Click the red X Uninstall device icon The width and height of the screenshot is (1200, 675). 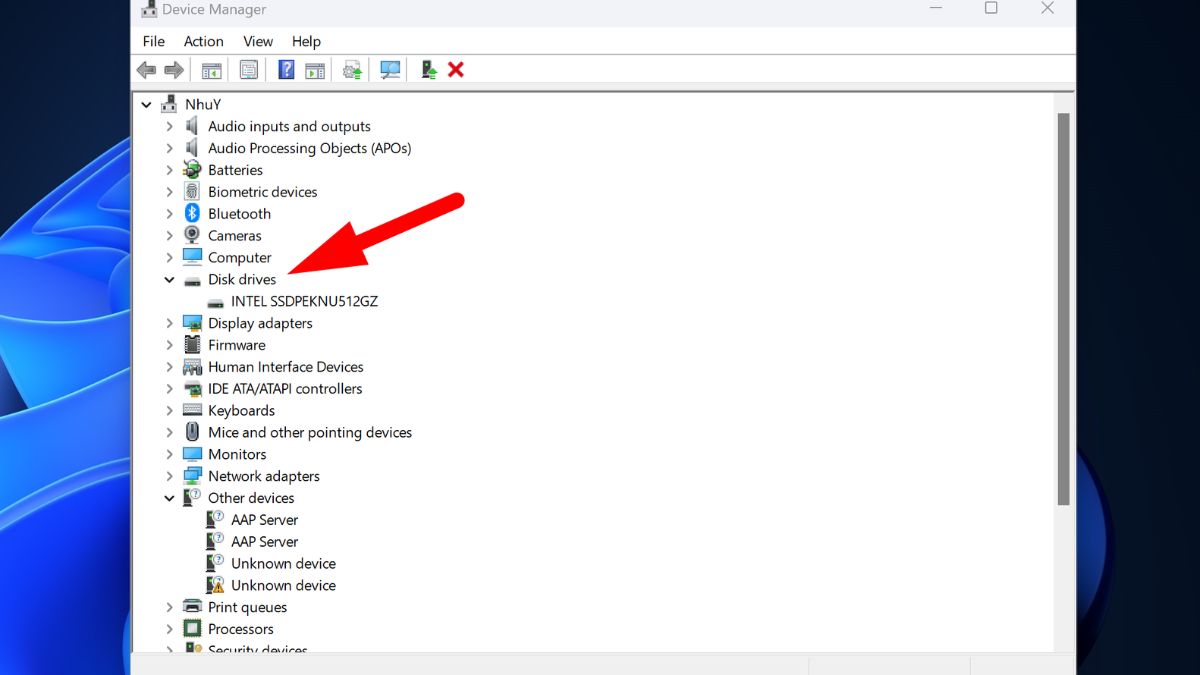tap(456, 70)
